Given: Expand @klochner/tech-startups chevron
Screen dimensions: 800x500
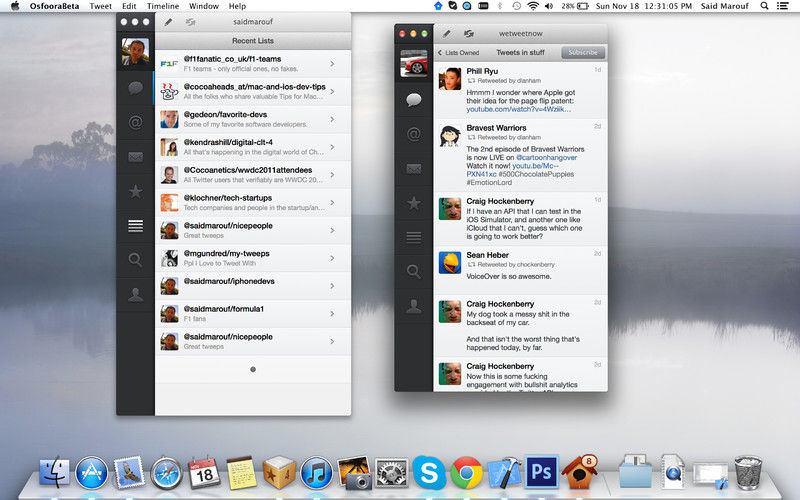Looking at the screenshot, I should coord(332,203).
